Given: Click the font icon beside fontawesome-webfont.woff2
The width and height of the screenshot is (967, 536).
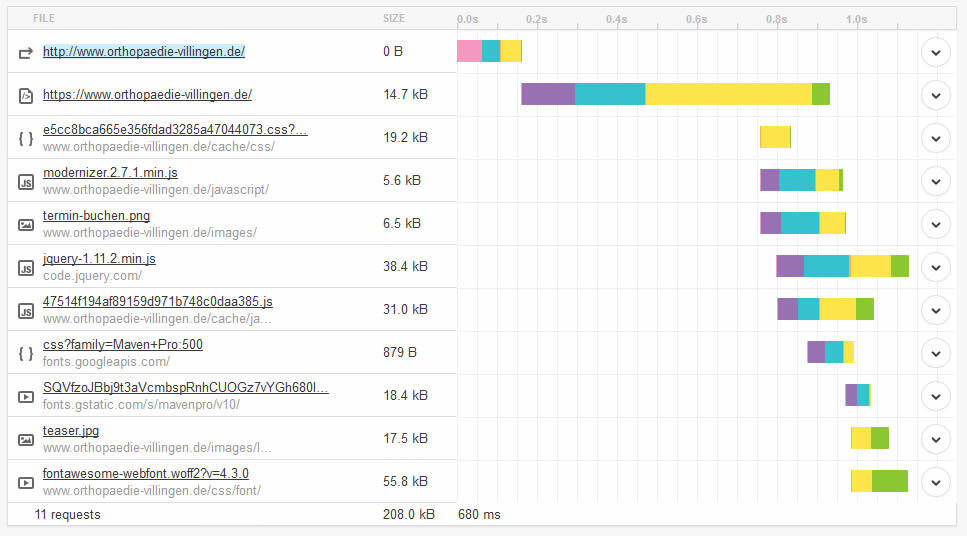Looking at the screenshot, I should coord(25,482).
